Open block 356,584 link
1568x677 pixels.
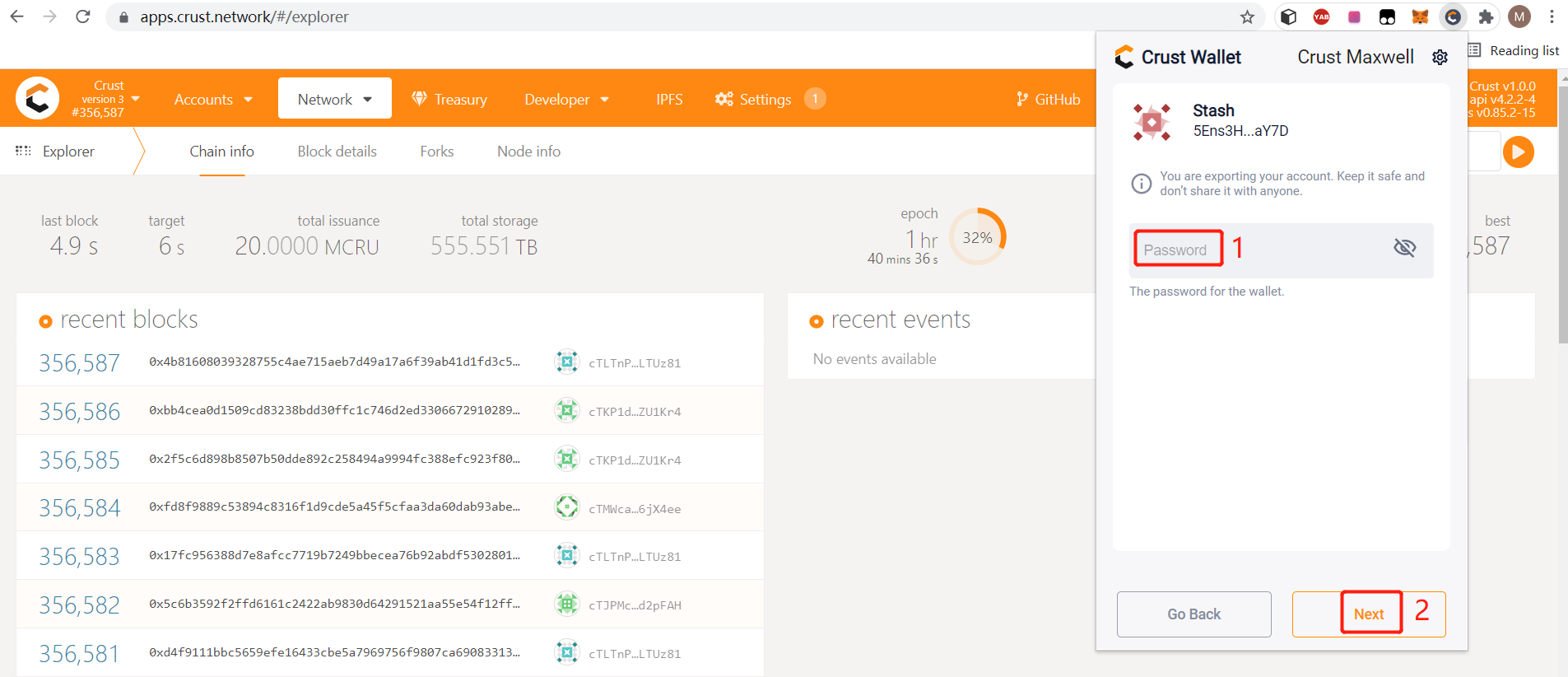click(x=79, y=507)
